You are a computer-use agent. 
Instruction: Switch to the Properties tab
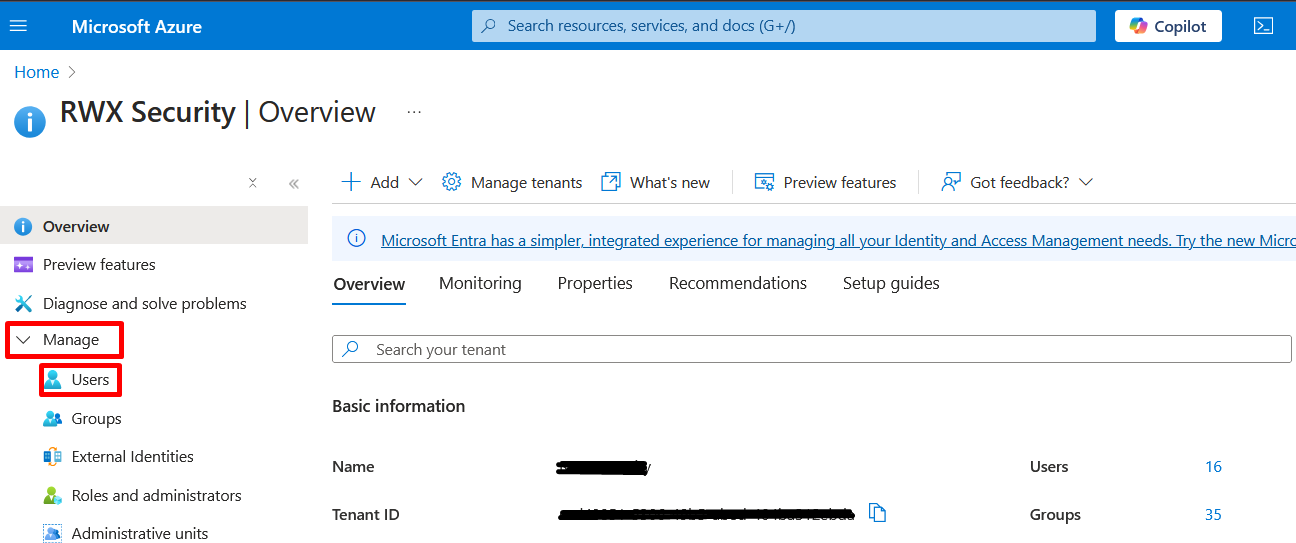(595, 283)
